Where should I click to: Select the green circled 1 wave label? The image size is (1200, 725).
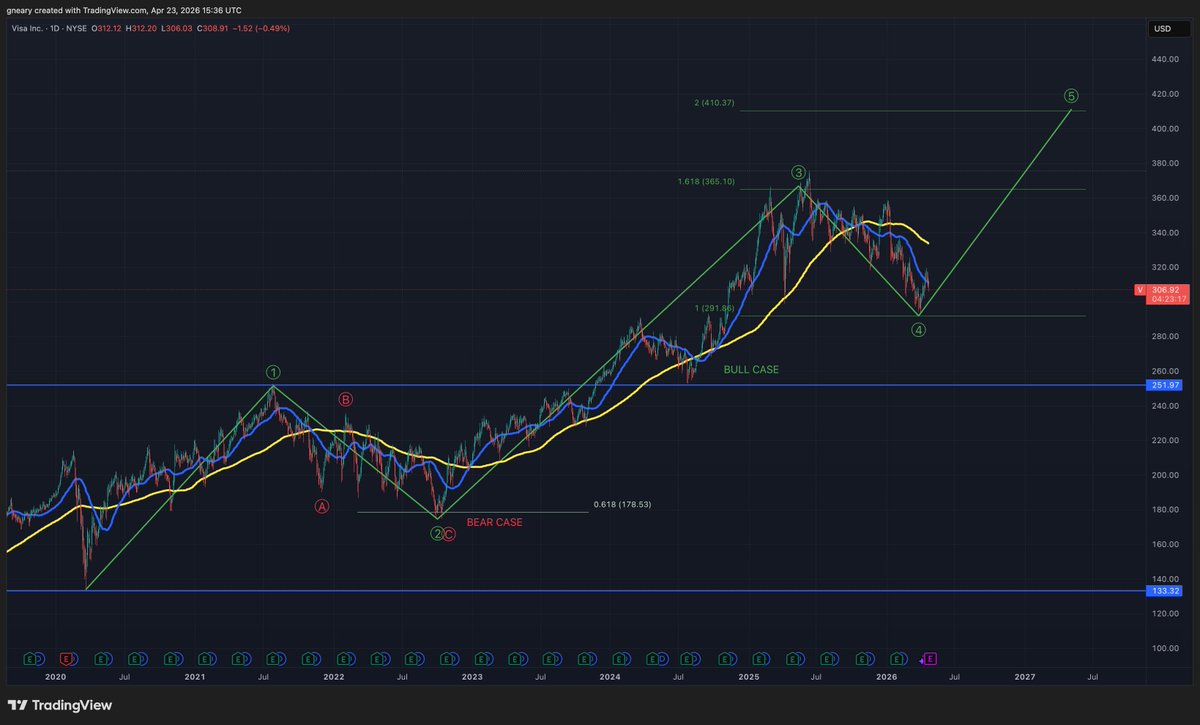(x=272, y=373)
